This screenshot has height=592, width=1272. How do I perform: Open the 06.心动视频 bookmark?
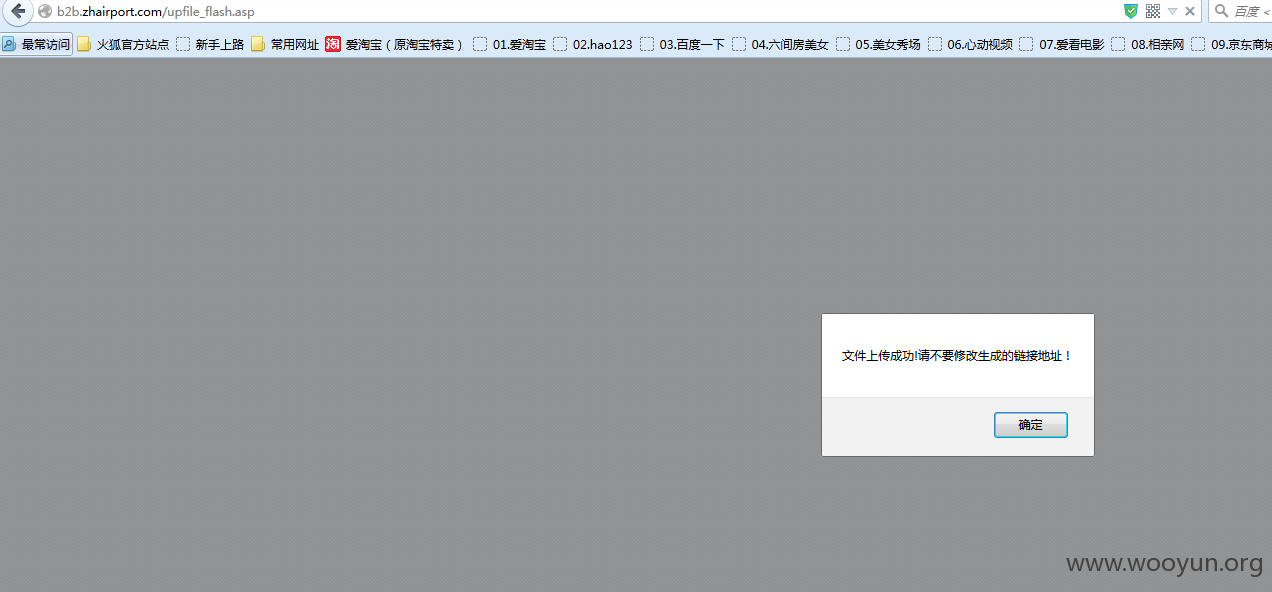(970, 44)
